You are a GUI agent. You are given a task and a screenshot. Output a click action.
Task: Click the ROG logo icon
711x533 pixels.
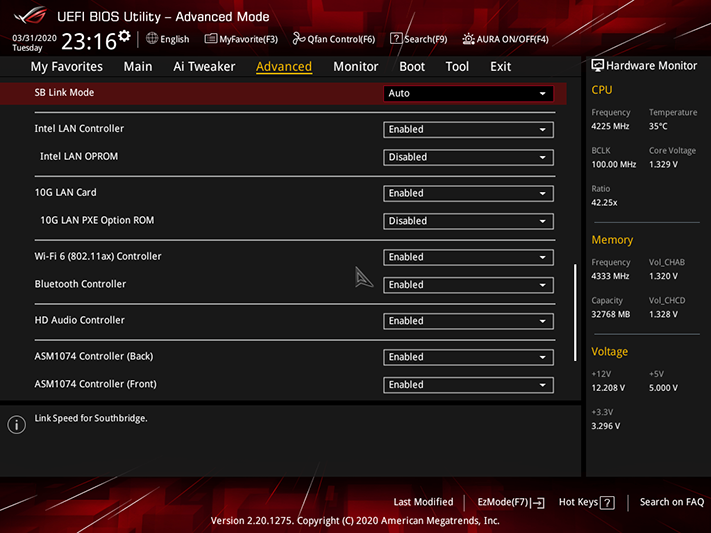click(x=30, y=15)
